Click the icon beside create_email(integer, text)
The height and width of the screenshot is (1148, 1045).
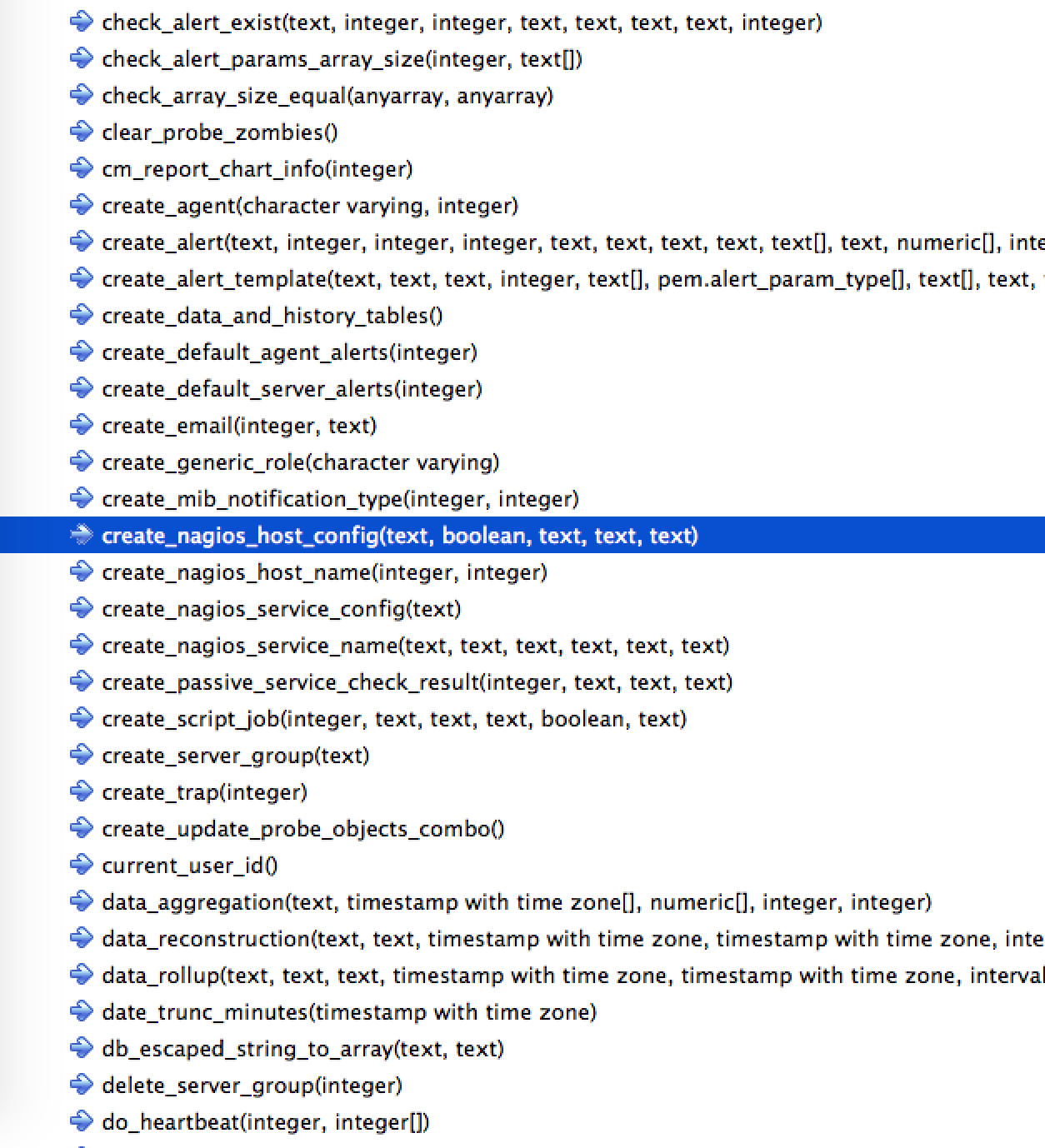pos(81,425)
